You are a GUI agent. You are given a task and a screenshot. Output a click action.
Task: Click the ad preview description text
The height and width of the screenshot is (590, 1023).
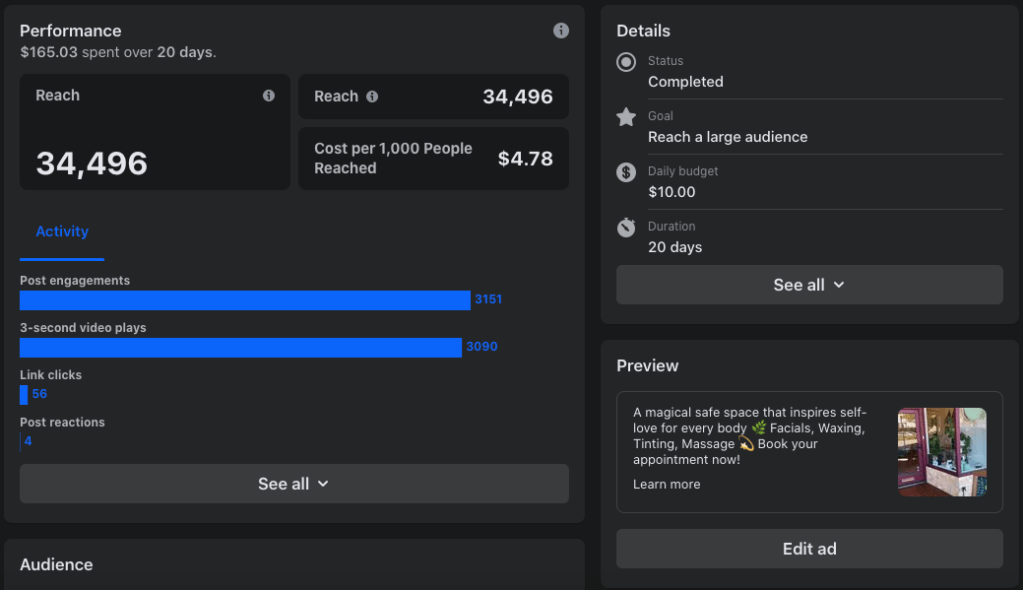pyautogui.click(x=749, y=436)
